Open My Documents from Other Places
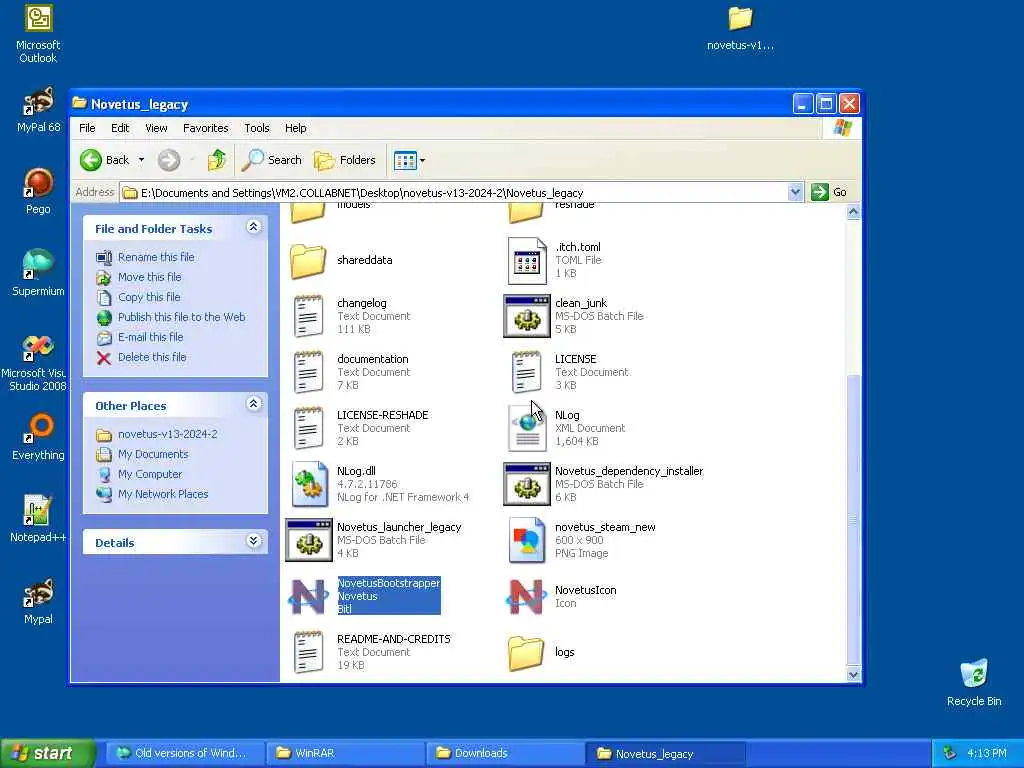 coord(153,454)
